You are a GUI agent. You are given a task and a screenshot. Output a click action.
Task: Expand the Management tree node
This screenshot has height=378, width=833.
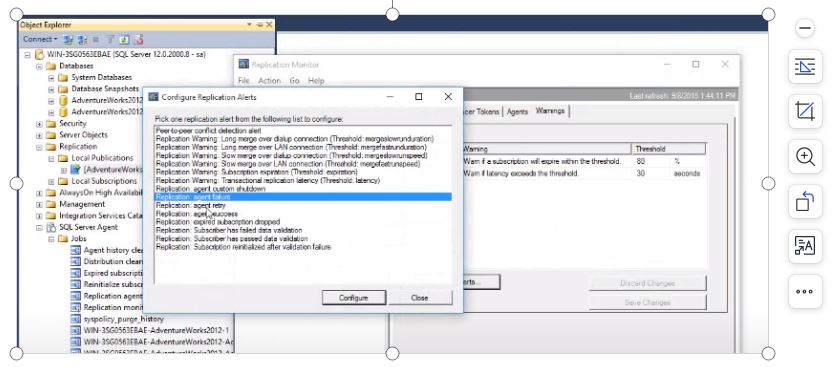pos(39,204)
